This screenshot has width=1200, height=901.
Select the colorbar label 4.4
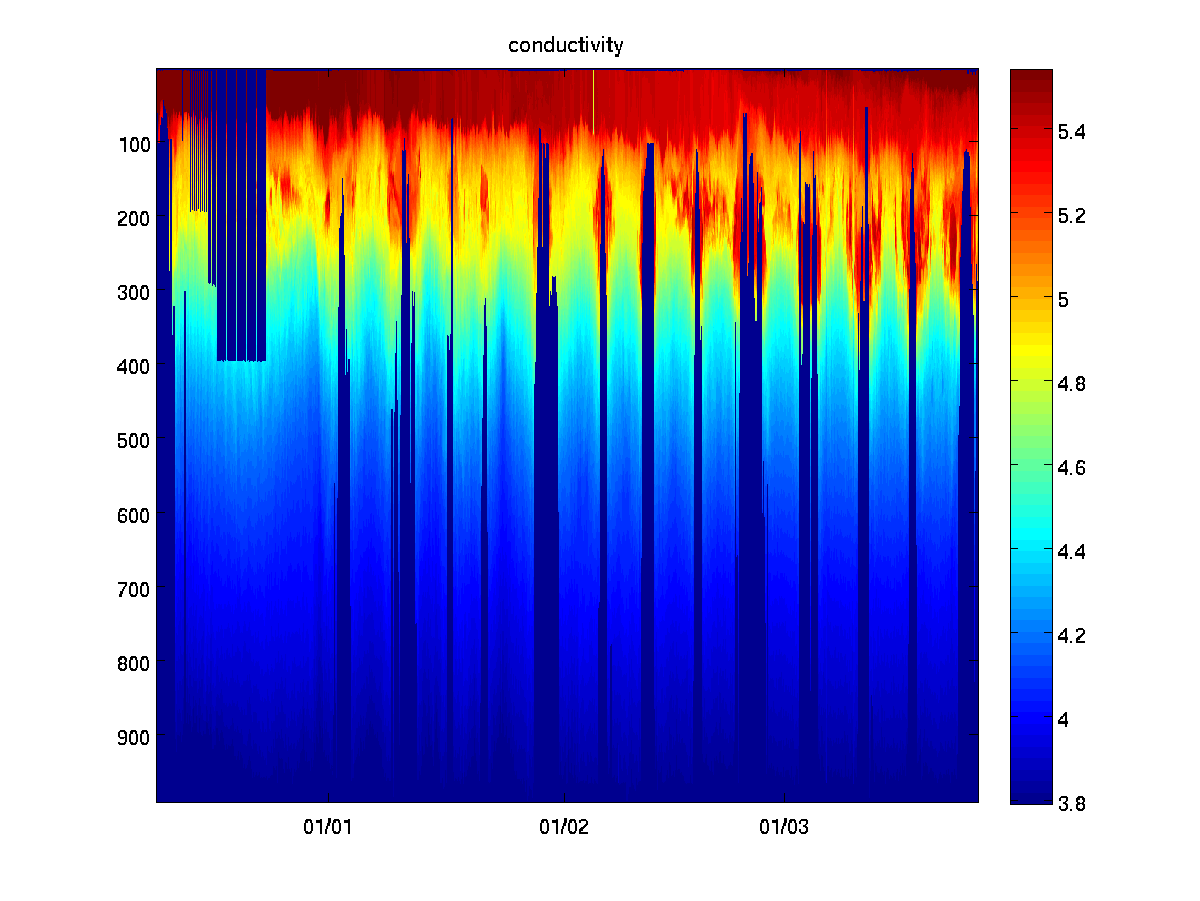pos(1074,551)
